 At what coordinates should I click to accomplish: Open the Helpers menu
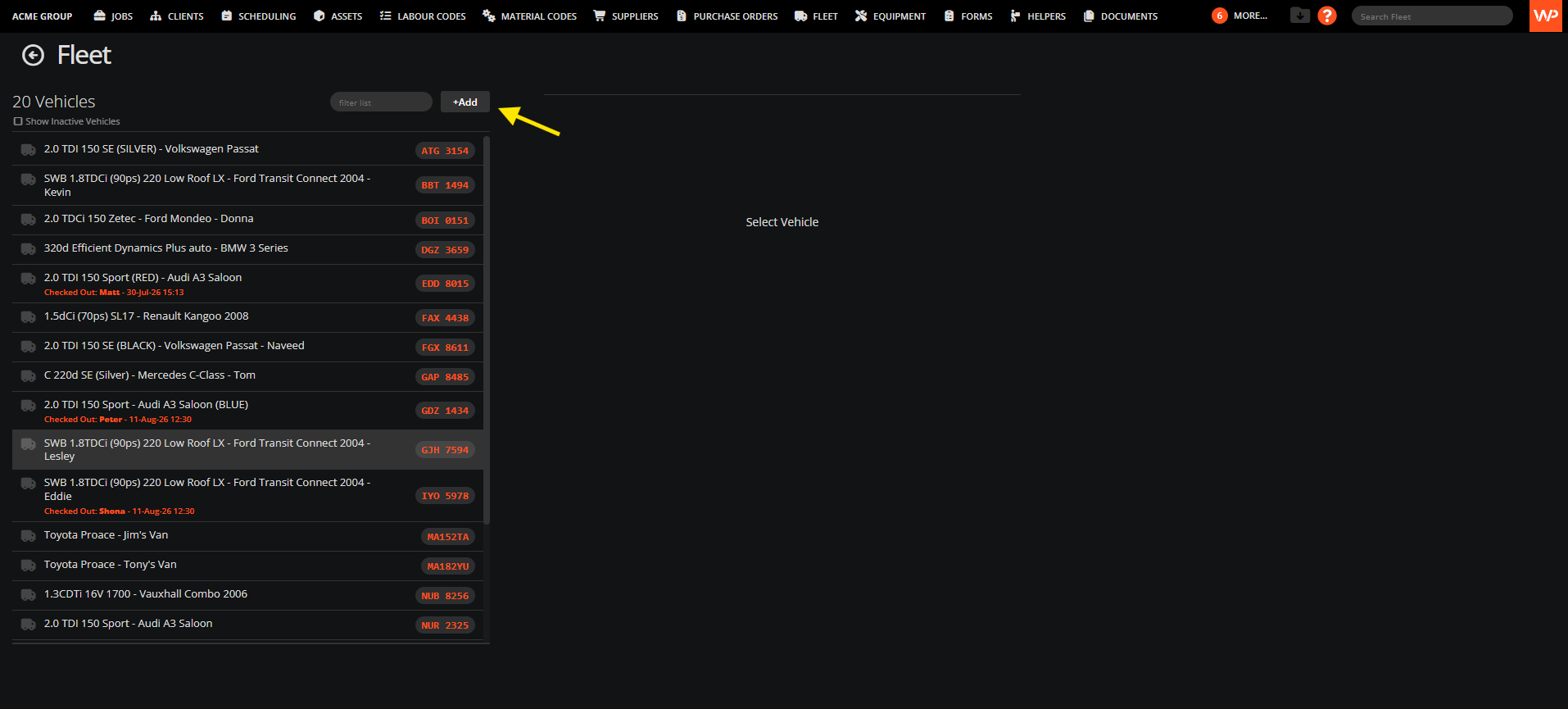(x=1038, y=16)
